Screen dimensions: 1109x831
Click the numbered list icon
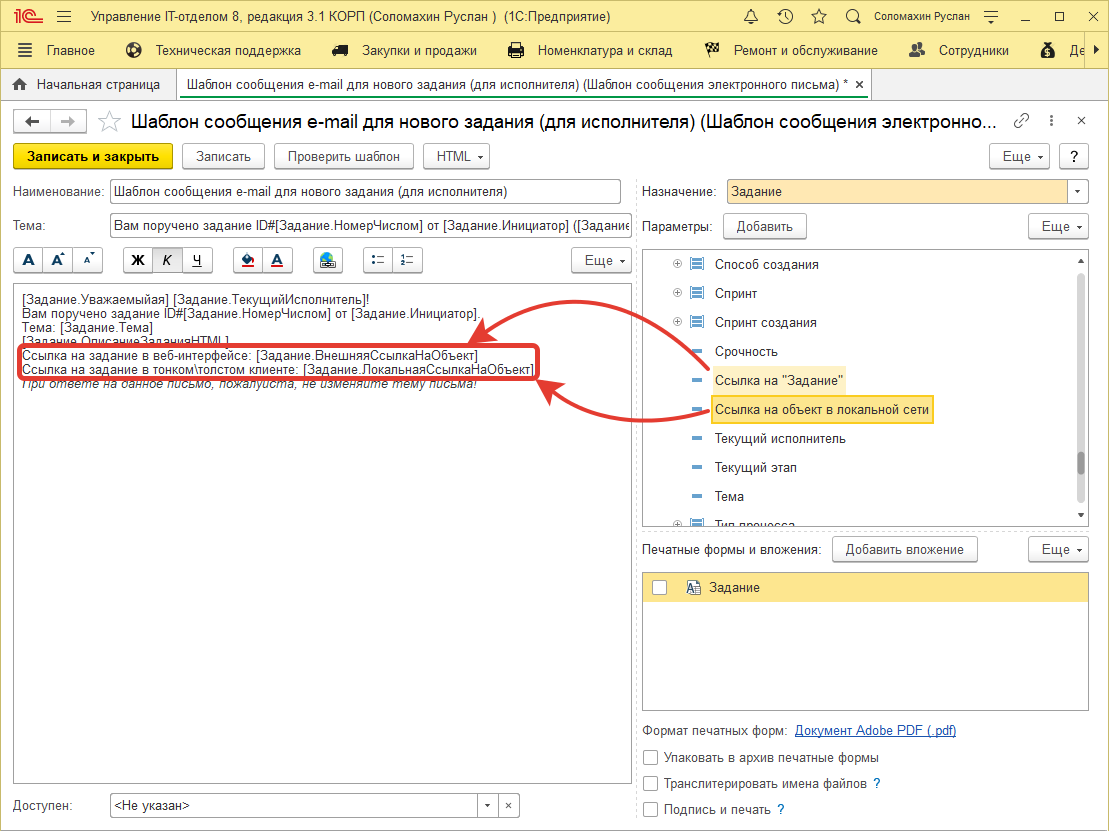[407, 260]
